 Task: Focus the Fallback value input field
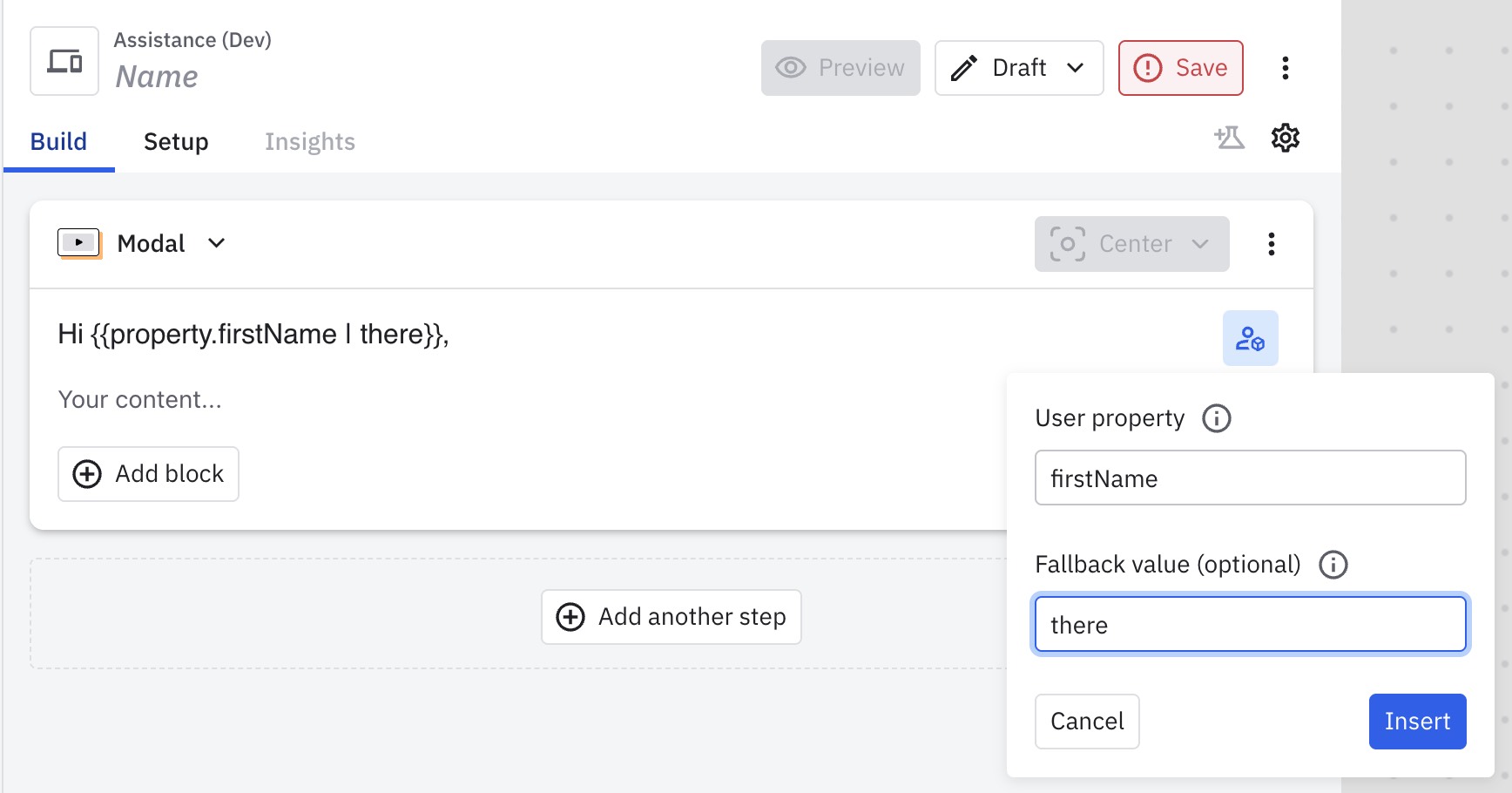1250,625
